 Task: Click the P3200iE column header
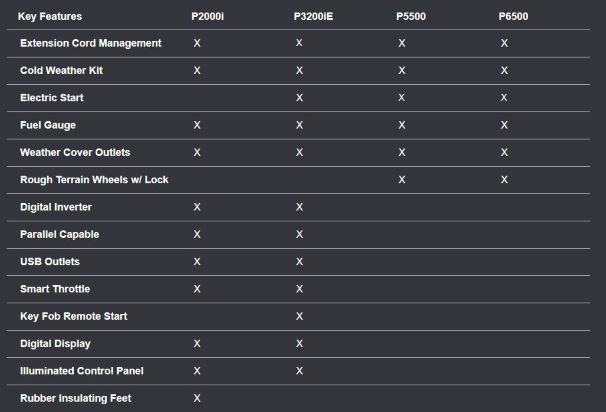(x=314, y=17)
